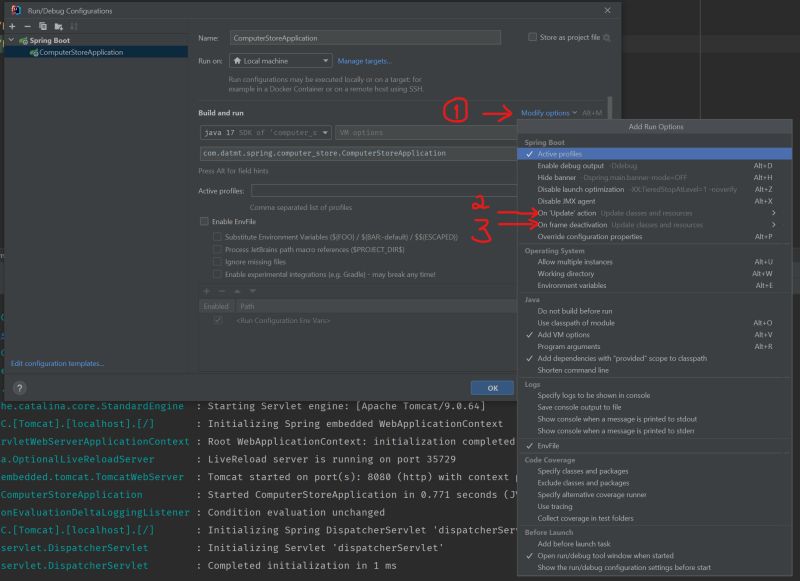Click the plus icon above the EnvFile table
800x581 pixels.
(206, 291)
